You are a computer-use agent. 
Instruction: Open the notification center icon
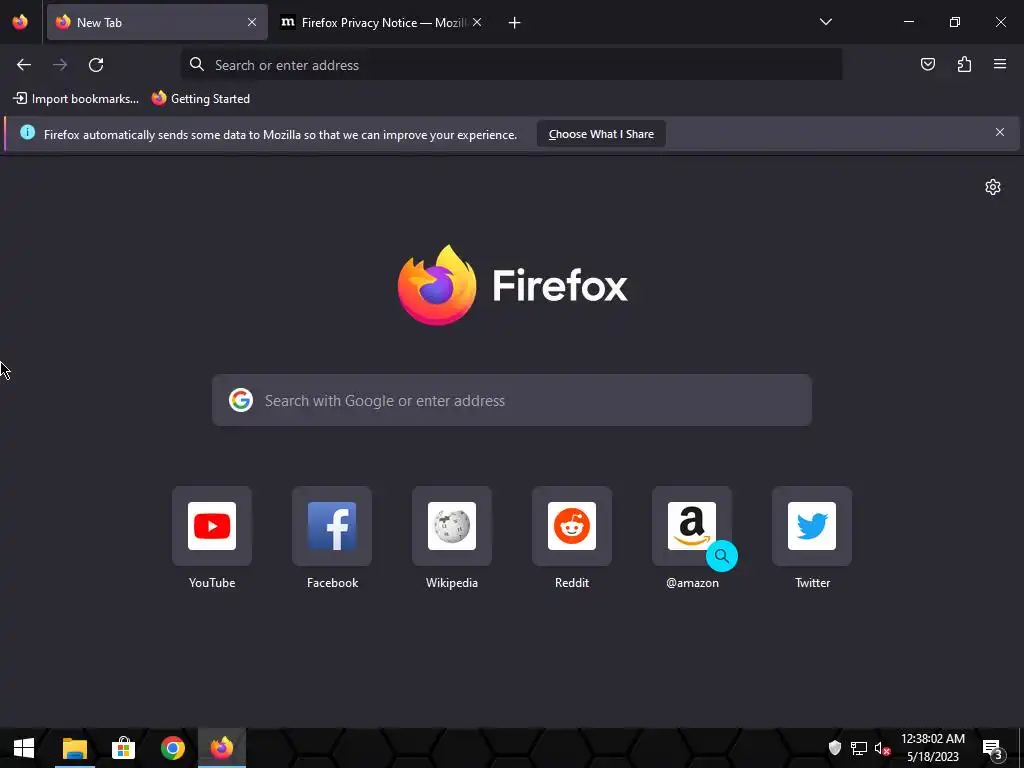point(993,748)
